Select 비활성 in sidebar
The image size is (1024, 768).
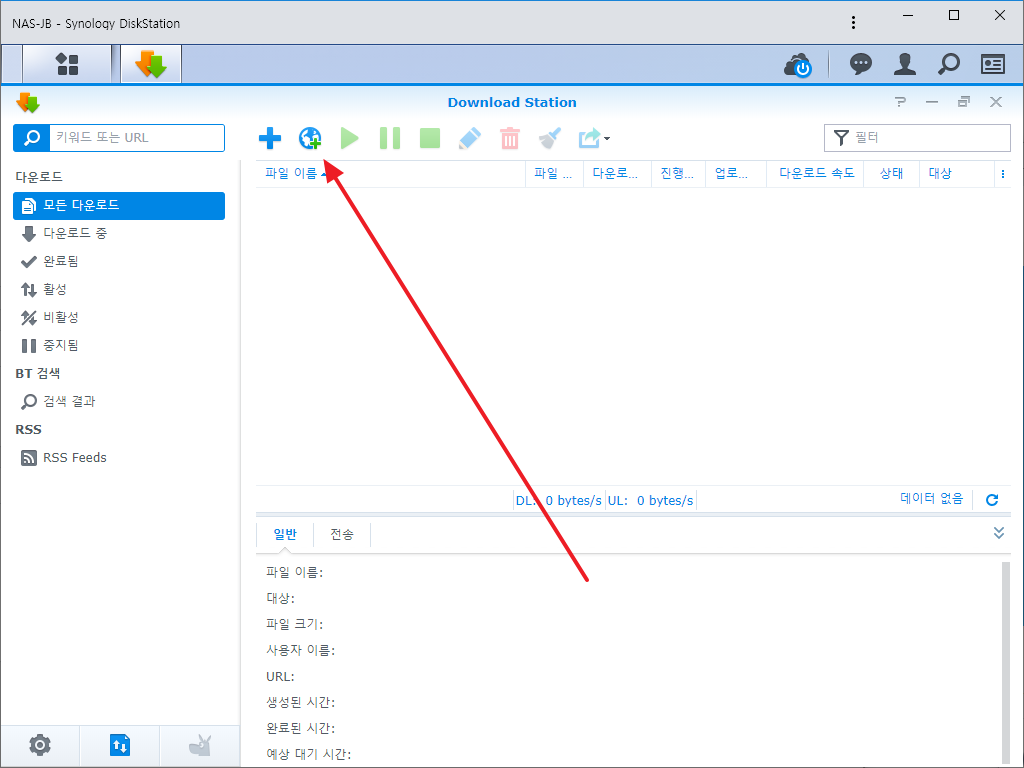pyautogui.click(x=119, y=317)
